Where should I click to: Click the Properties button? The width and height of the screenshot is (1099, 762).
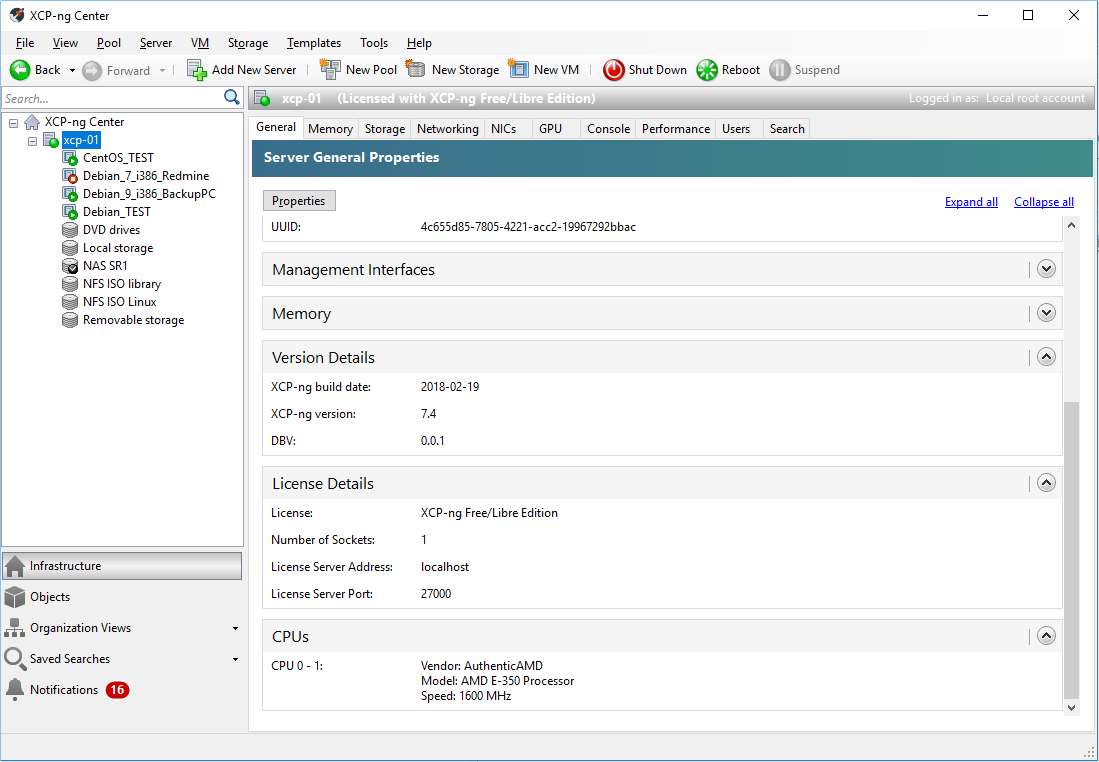[299, 200]
